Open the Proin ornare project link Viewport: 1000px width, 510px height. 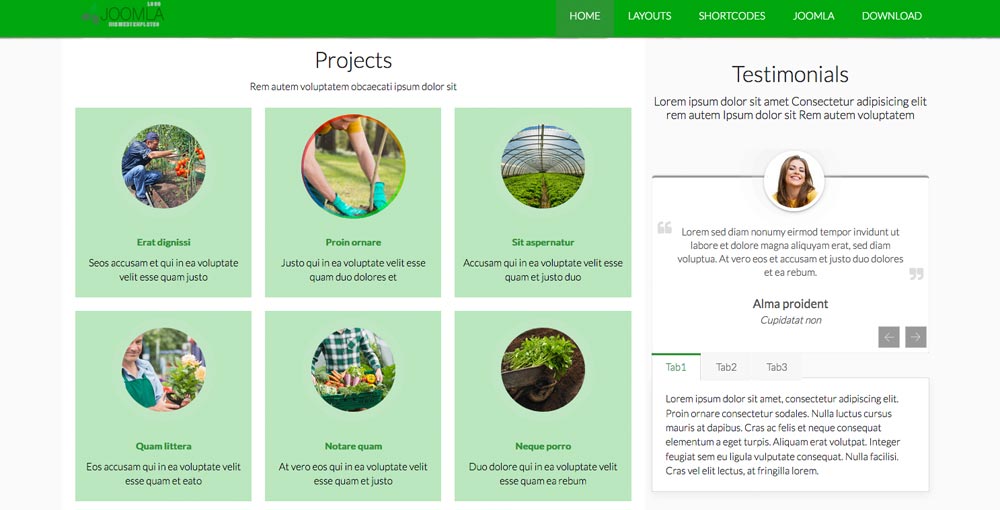353,242
